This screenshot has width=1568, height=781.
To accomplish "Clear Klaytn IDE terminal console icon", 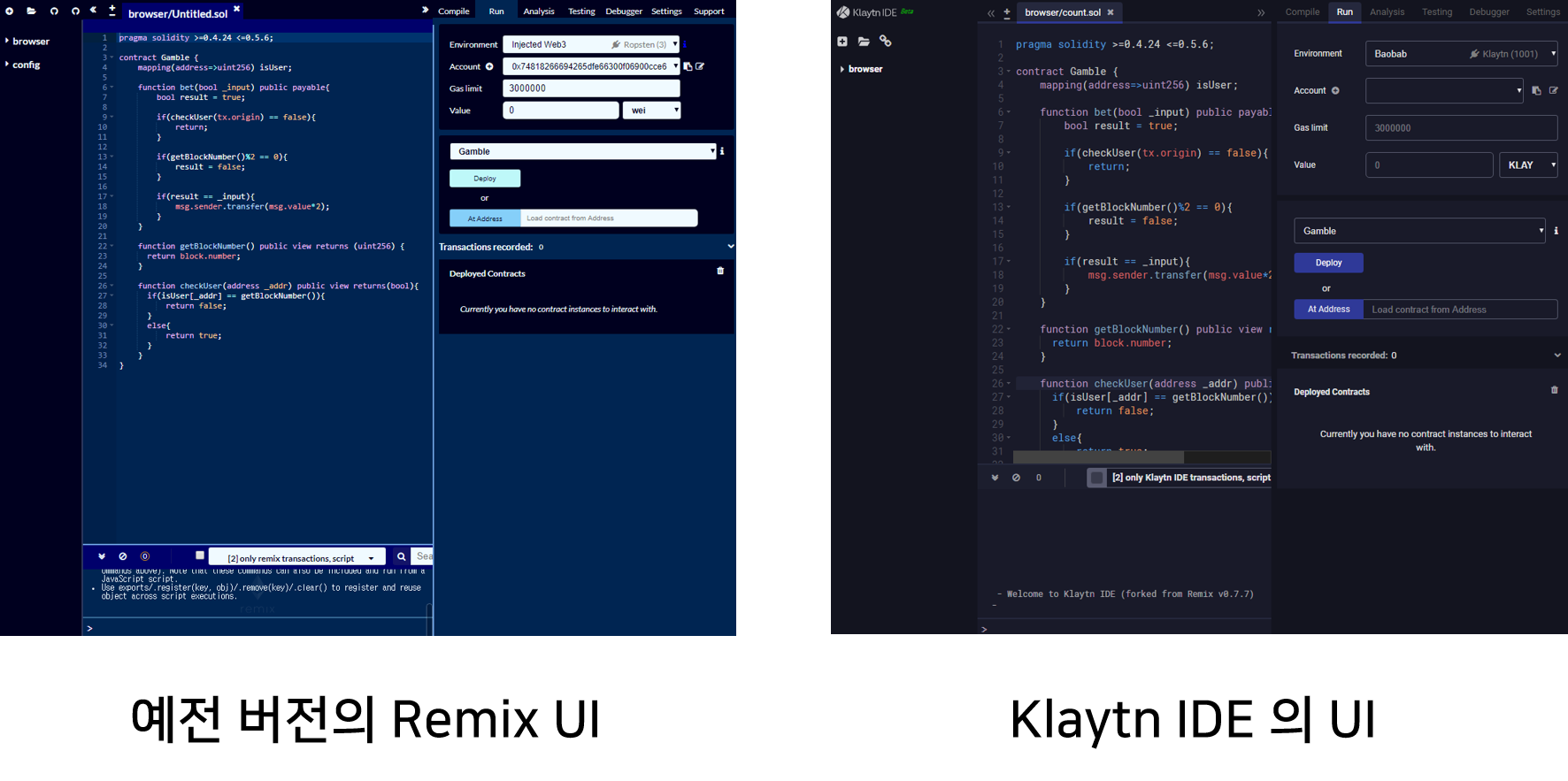I will point(1016,478).
